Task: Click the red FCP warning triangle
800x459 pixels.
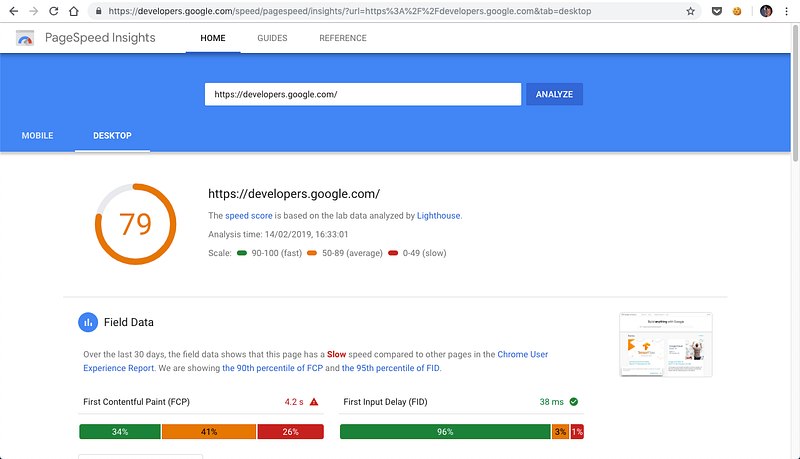Action: pyautogui.click(x=314, y=402)
